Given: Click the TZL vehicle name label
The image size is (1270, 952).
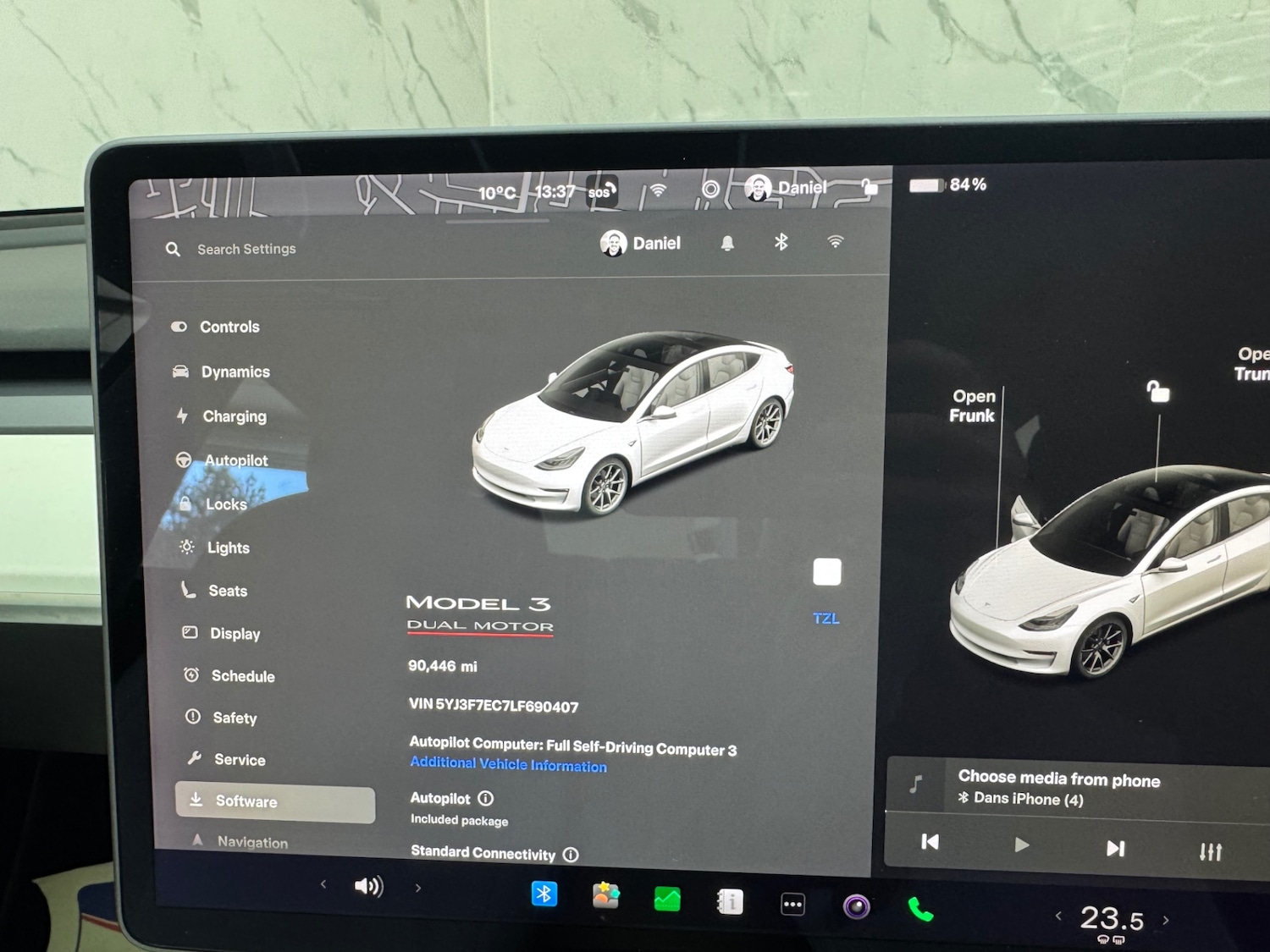Looking at the screenshot, I should [826, 619].
